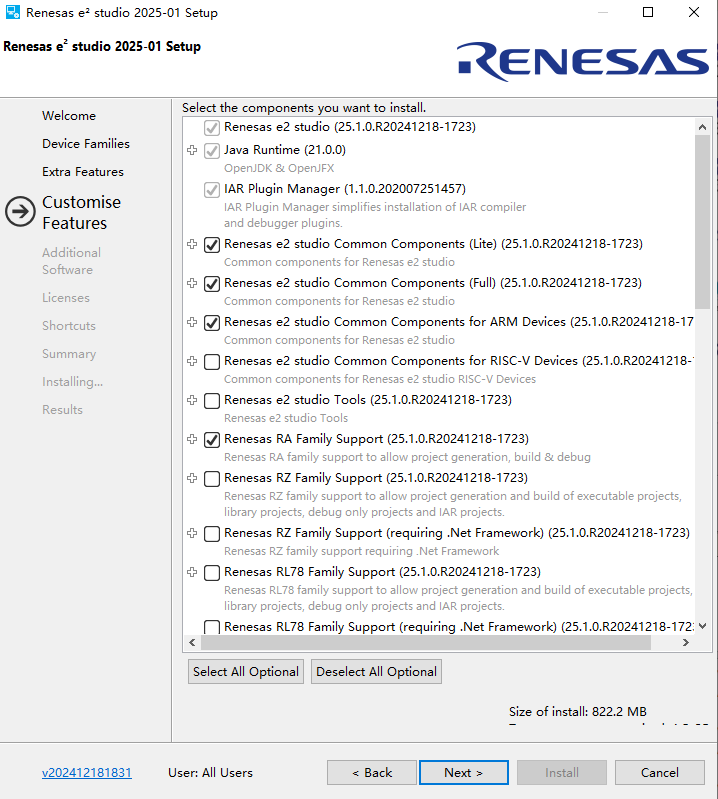Check RL78 Family Support requiring .Net Framework
Image resolution: width=718 pixels, height=799 pixels.
[212, 627]
